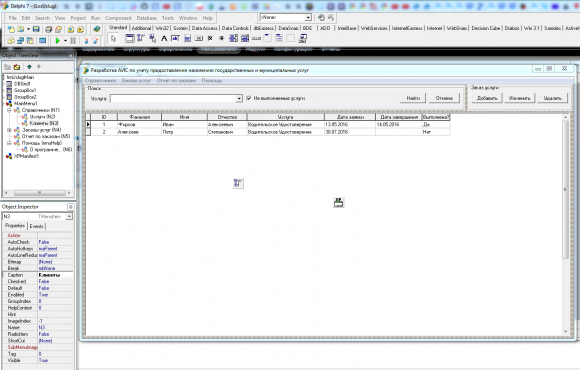Image resolution: width=580 pixels, height=370 pixels.
Task: Switch to the Data Access palette tab
Action: pos(205,28)
